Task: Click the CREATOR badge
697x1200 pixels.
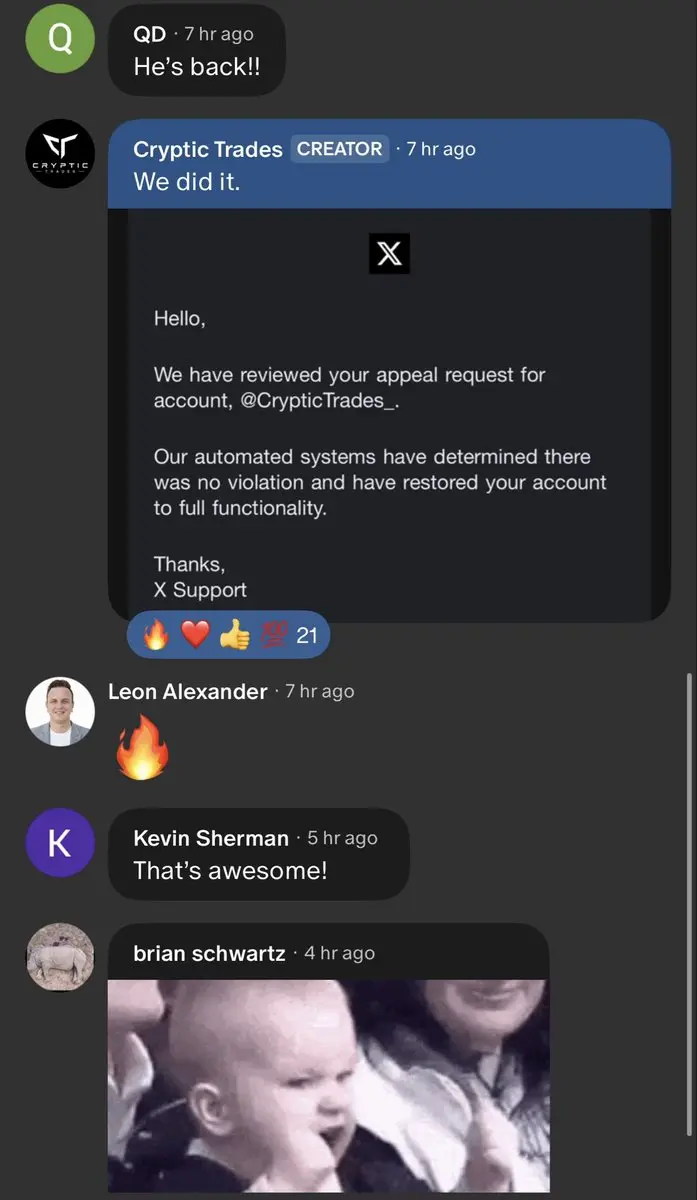Action: [340, 149]
